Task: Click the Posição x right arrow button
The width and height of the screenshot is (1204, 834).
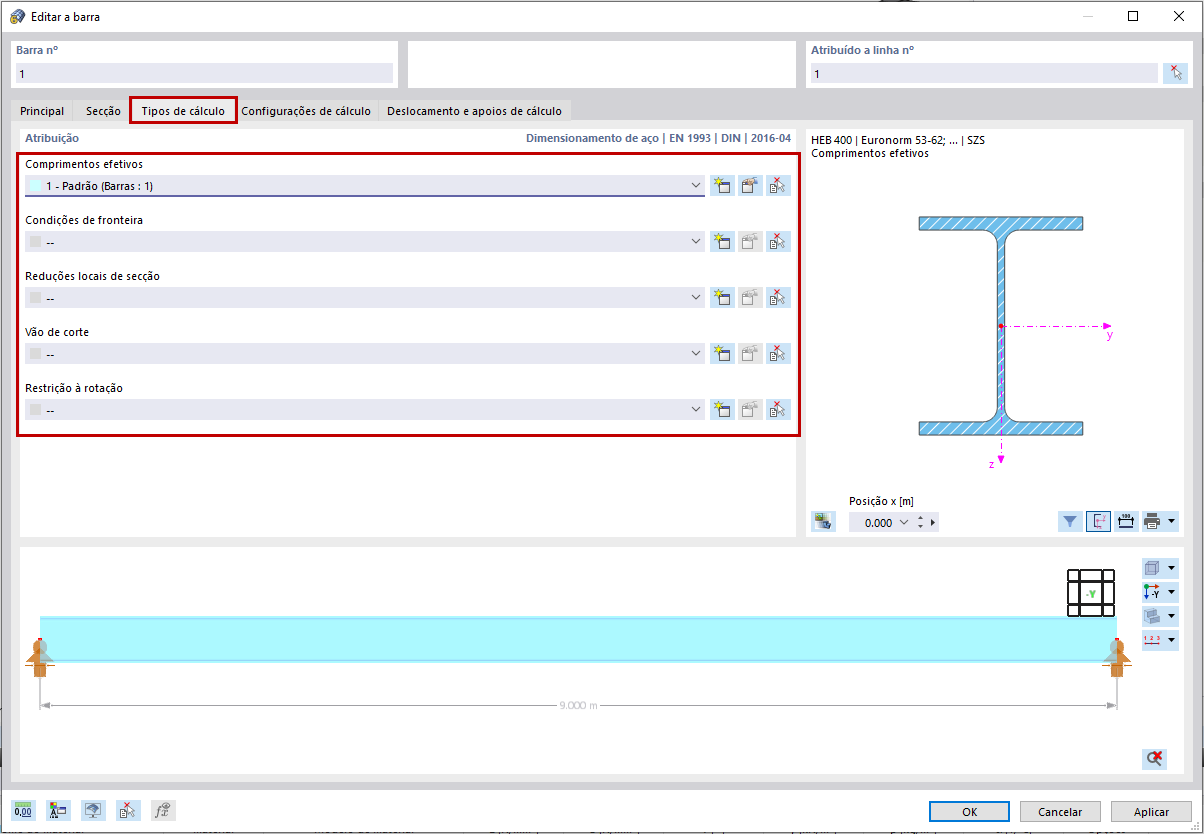Action: [933, 522]
